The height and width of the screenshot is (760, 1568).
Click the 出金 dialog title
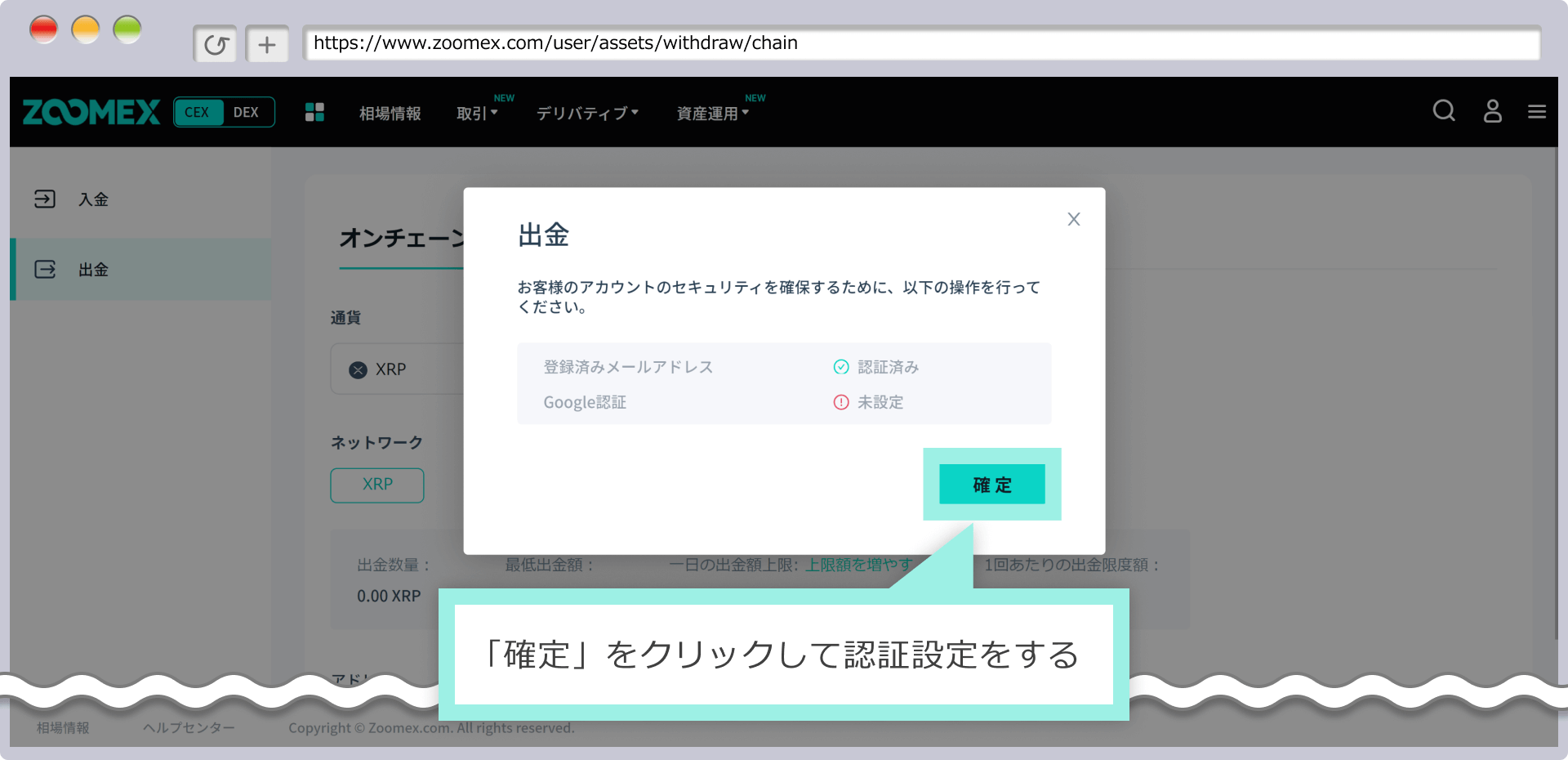pyautogui.click(x=543, y=235)
